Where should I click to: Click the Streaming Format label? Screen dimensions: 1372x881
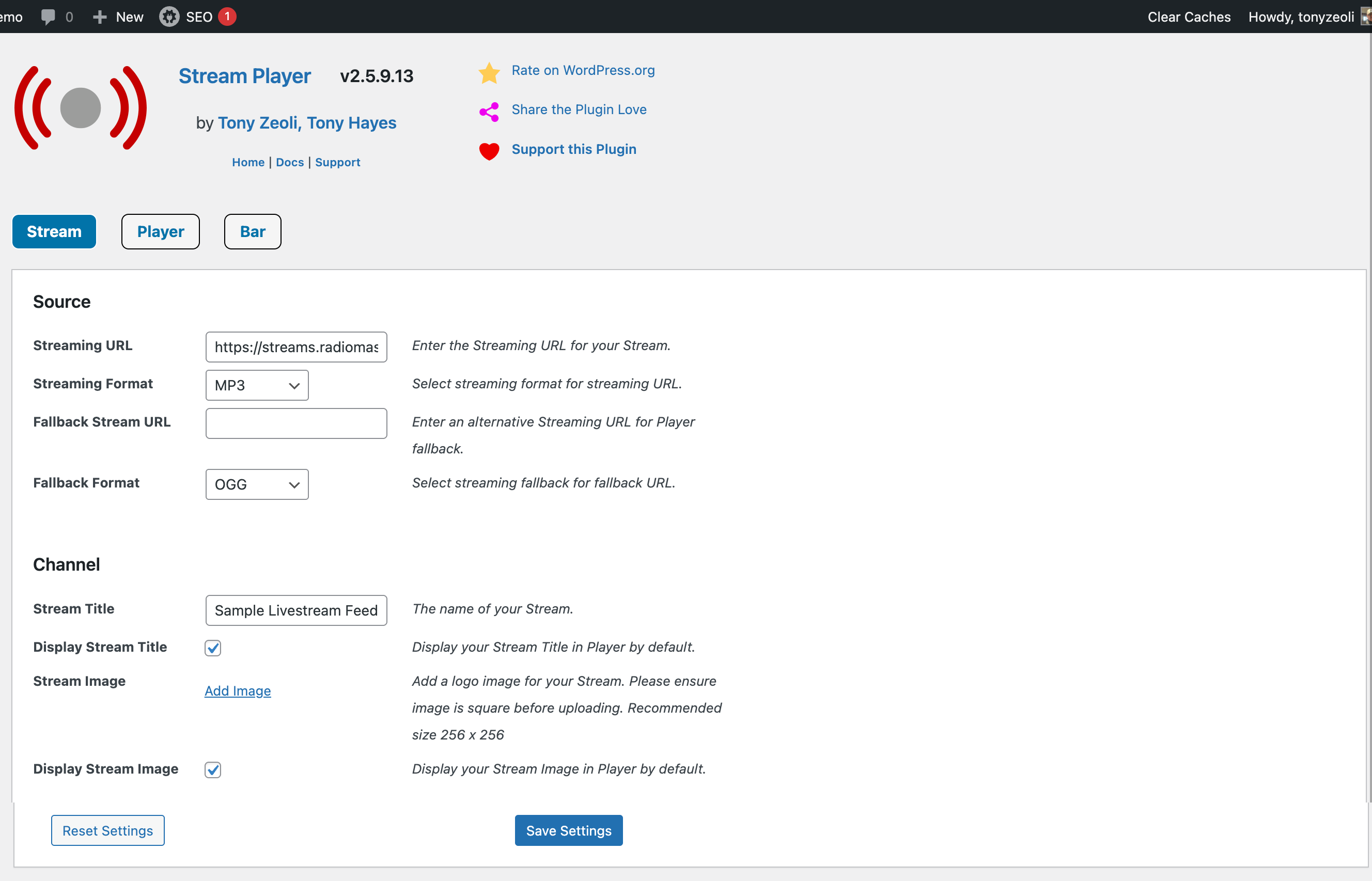93,383
